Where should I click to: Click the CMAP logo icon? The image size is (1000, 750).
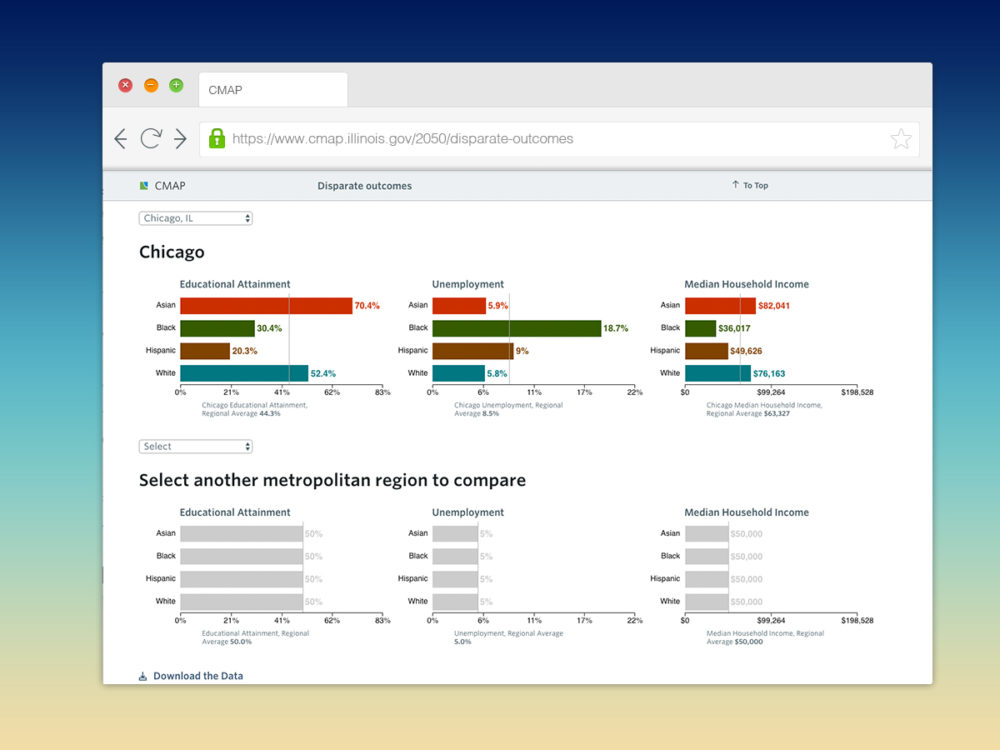coord(144,186)
